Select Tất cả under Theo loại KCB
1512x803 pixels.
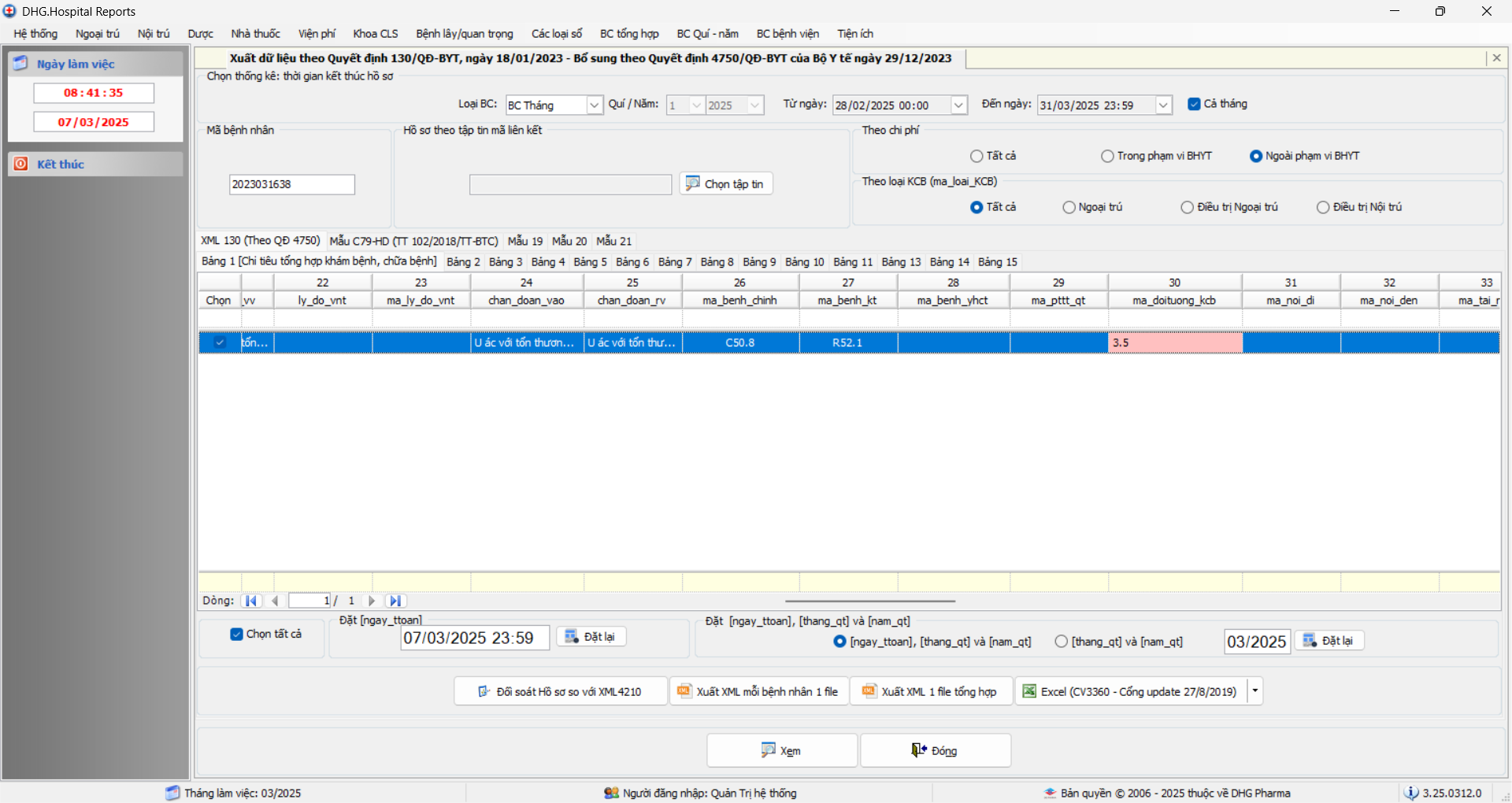click(976, 207)
